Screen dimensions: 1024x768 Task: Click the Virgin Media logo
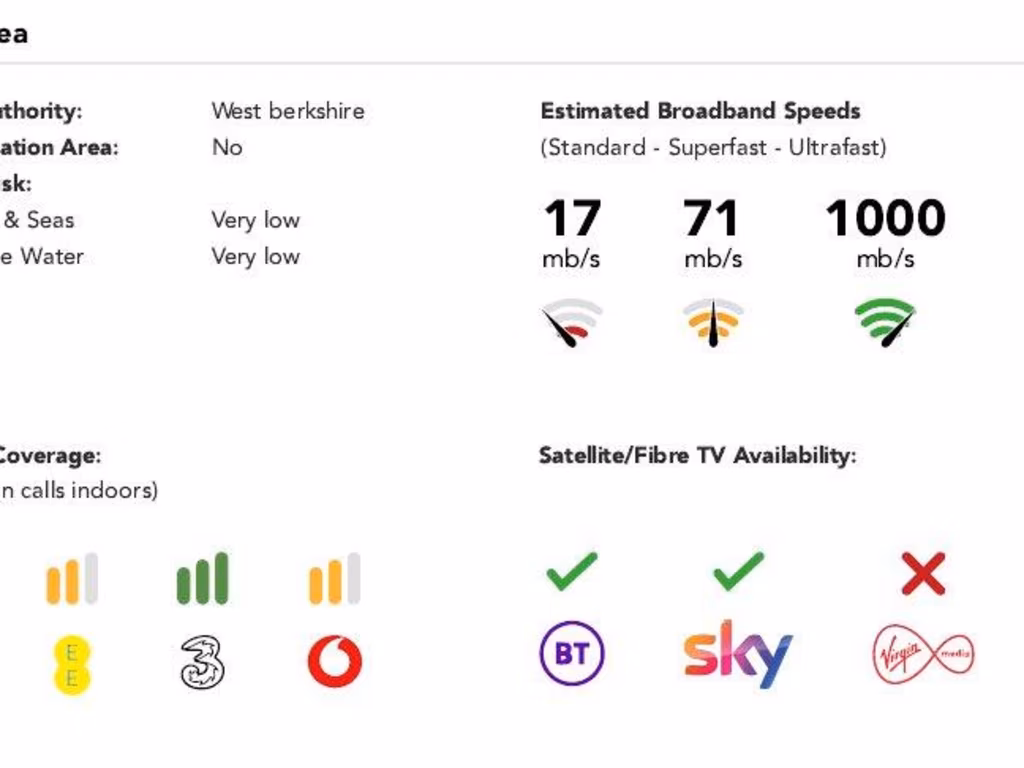(x=922, y=655)
